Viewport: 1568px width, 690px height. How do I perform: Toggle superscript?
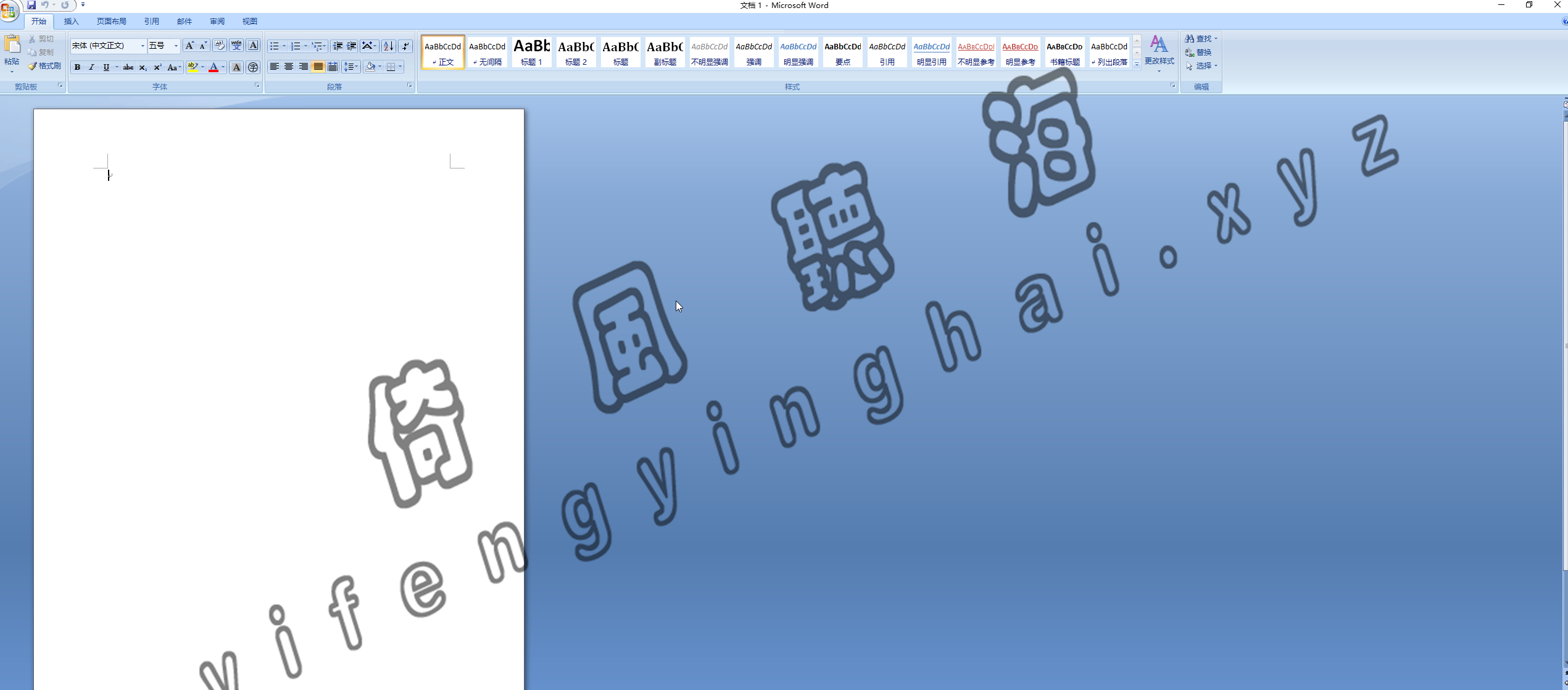(157, 67)
